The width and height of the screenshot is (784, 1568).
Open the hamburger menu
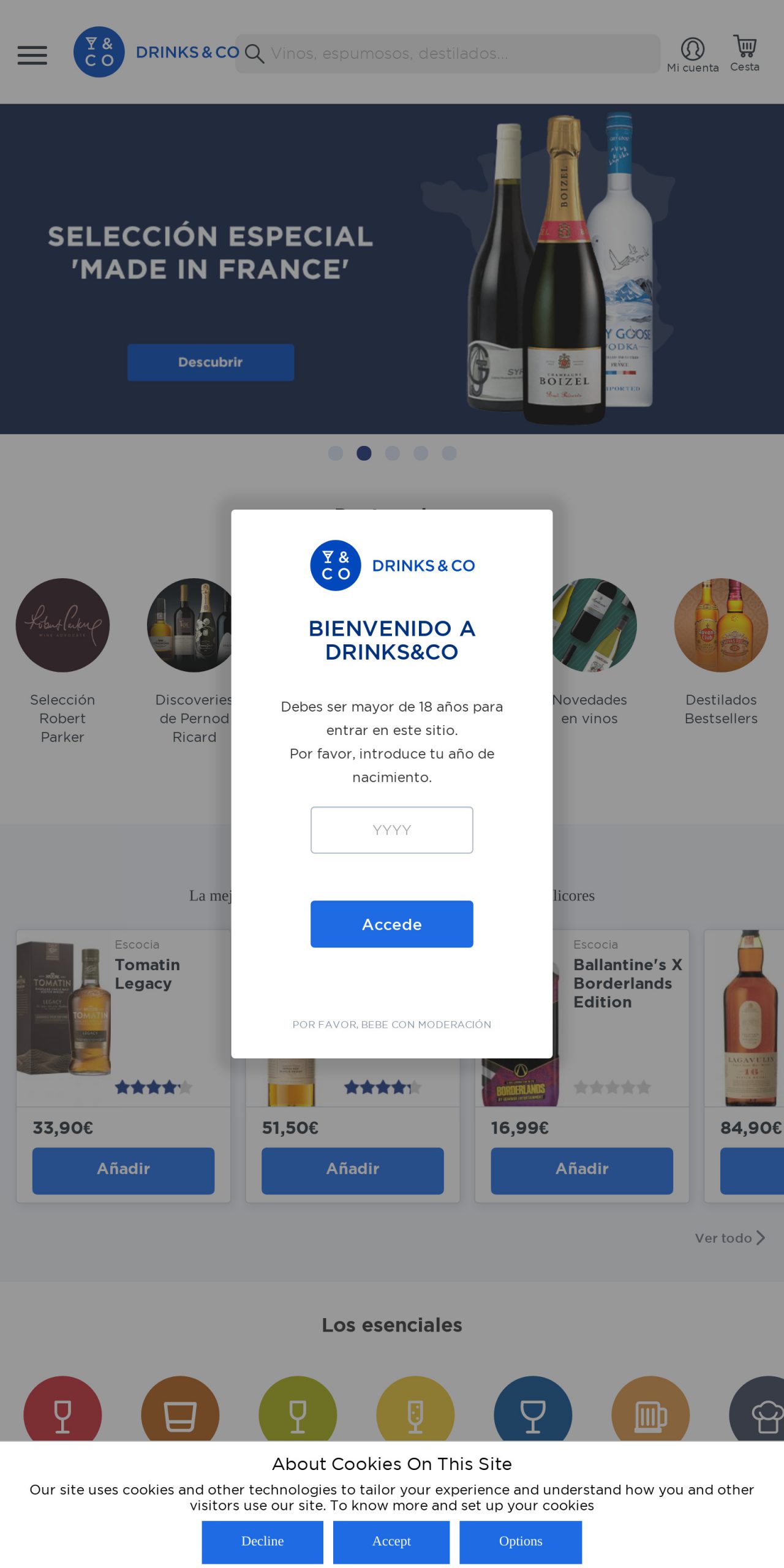coord(32,55)
